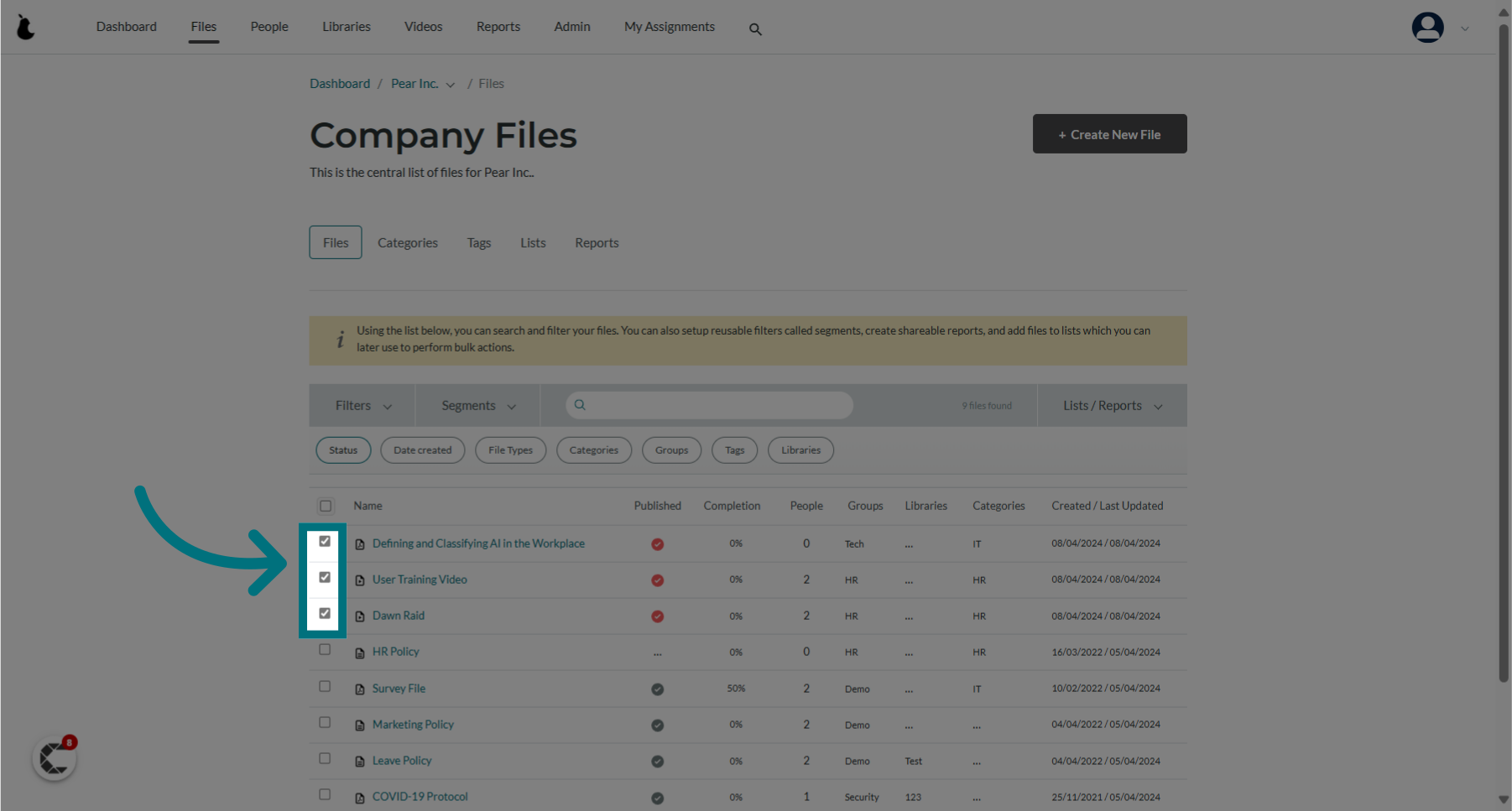
Task: Open the Dashboard breadcrumb link
Action: pyautogui.click(x=340, y=84)
